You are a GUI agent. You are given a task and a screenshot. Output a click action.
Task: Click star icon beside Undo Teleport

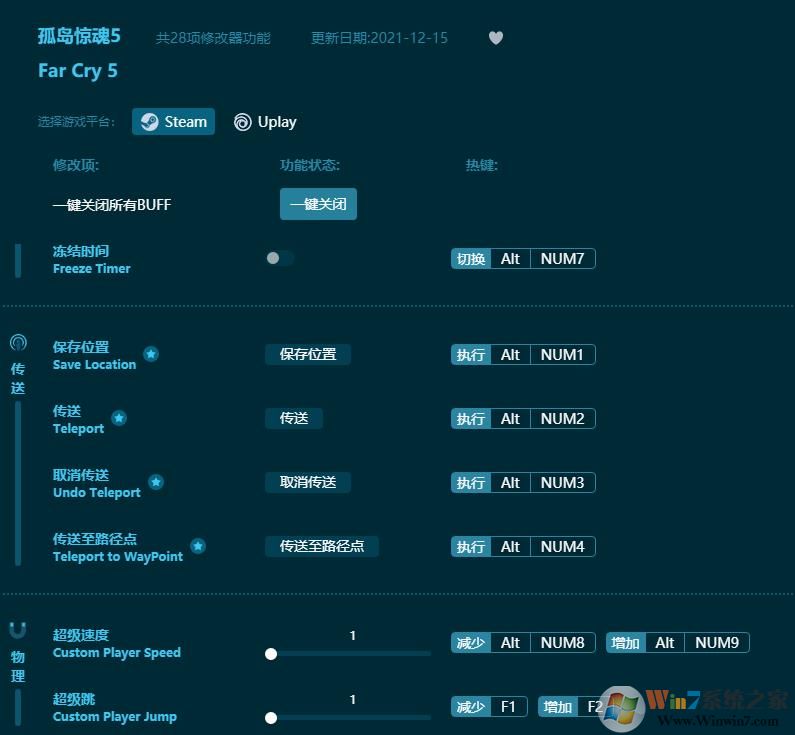point(156,482)
